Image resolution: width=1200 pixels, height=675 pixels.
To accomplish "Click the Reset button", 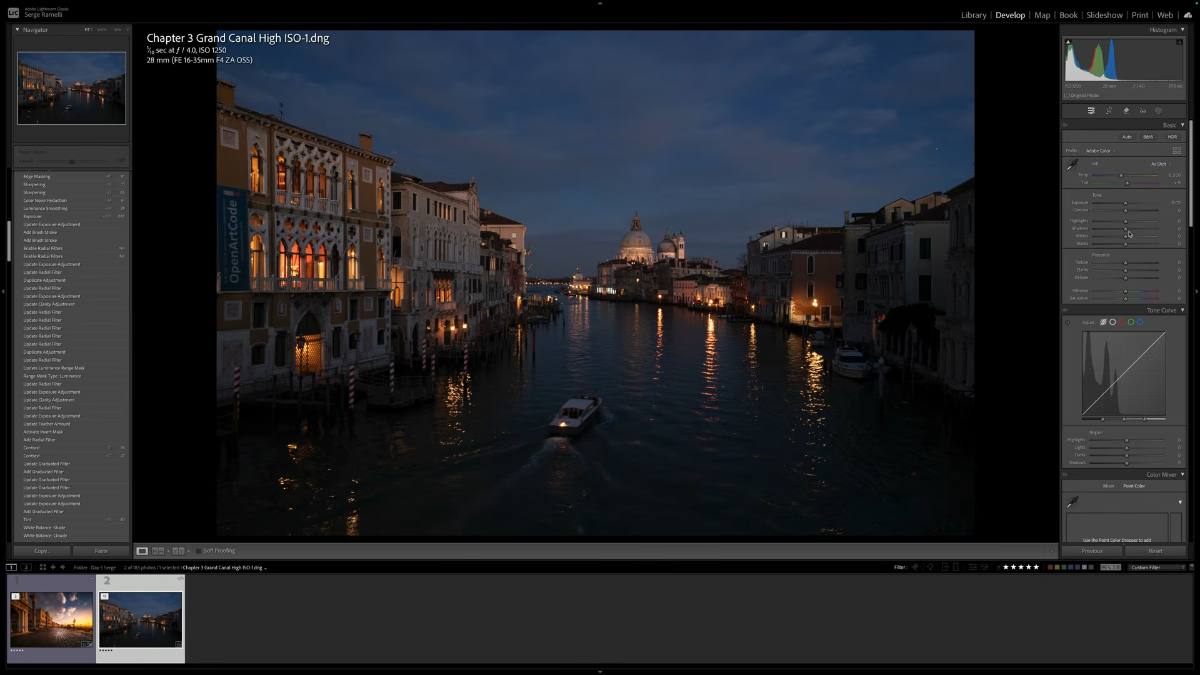I will click(x=1155, y=551).
